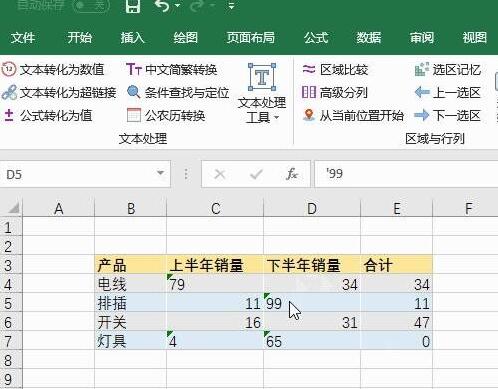
Task: Open 中文简繁转换 tool
Action: click(x=172, y=69)
